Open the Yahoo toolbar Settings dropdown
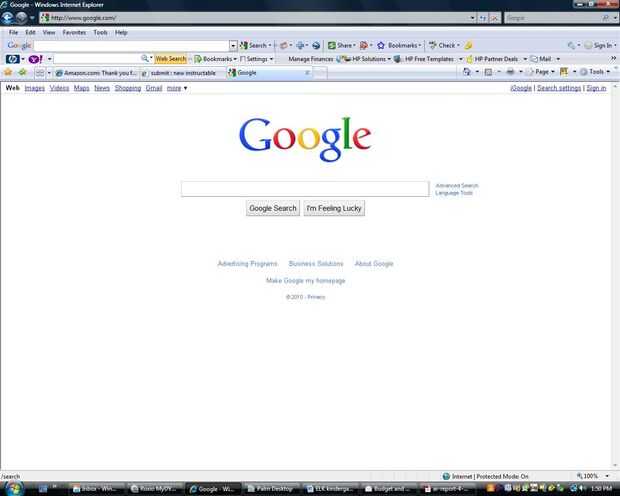 tap(257, 59)
